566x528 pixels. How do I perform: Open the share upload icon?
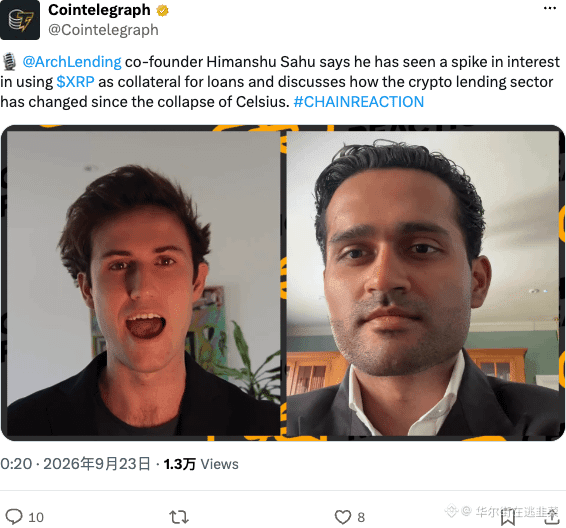[552, 517]
